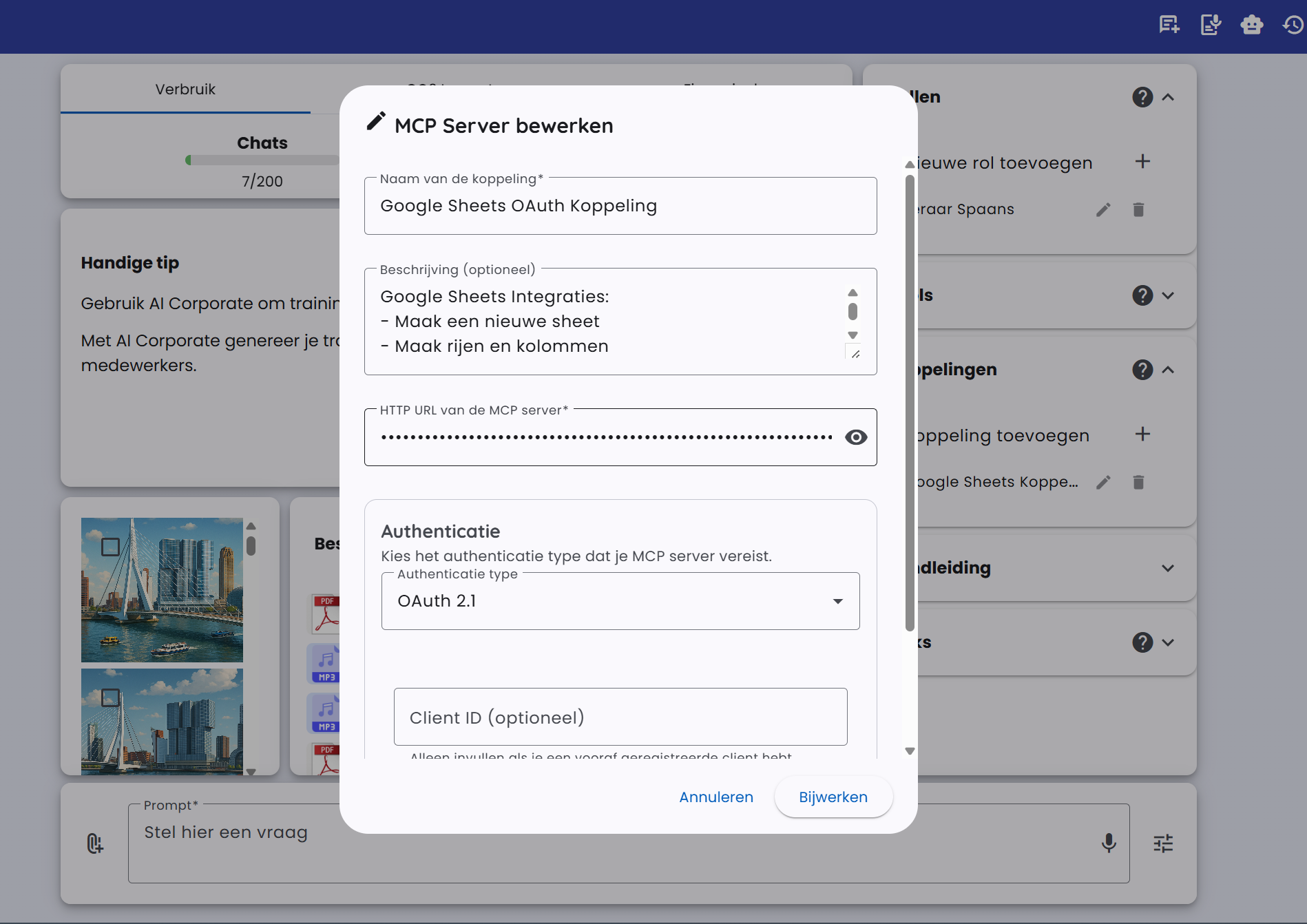1307x924 pixels.
Task: Open chat history clock icon
Action: [x=1293, y=25]
